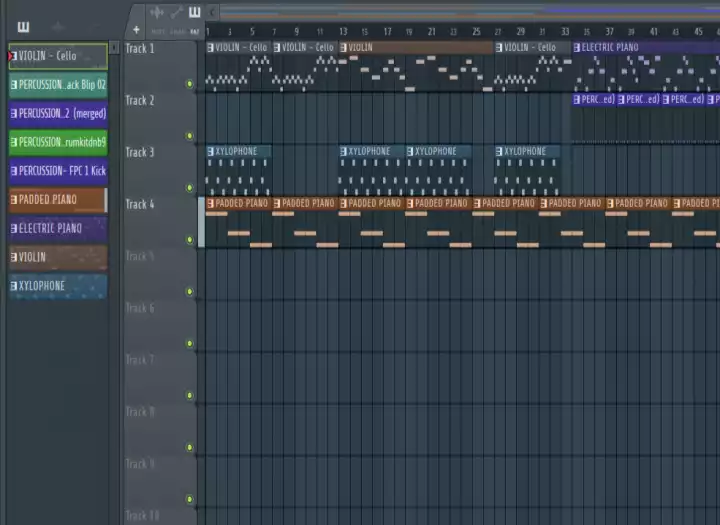The height and width of the screenshot is (525, 720).
Task: Click the playlist overview scrollbar at the top
Action: tap(470, 12)
